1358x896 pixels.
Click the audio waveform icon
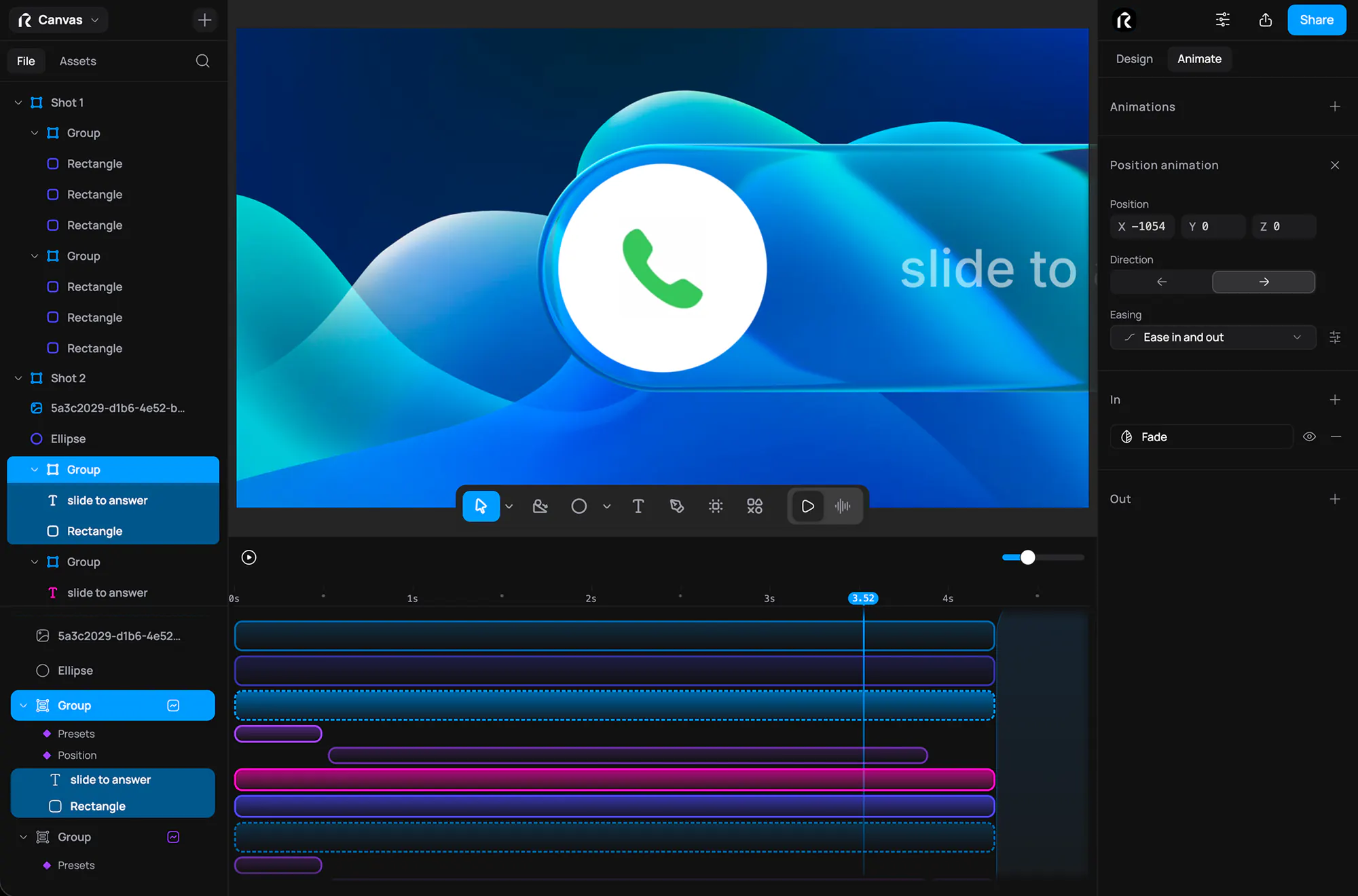843,506
